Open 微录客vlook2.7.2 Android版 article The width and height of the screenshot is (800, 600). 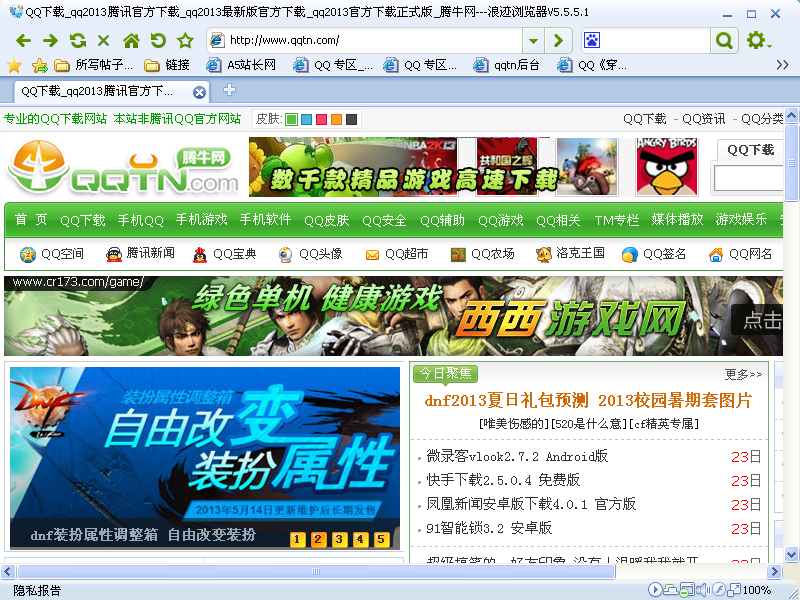pyautogui.click(x=517, y=456)
